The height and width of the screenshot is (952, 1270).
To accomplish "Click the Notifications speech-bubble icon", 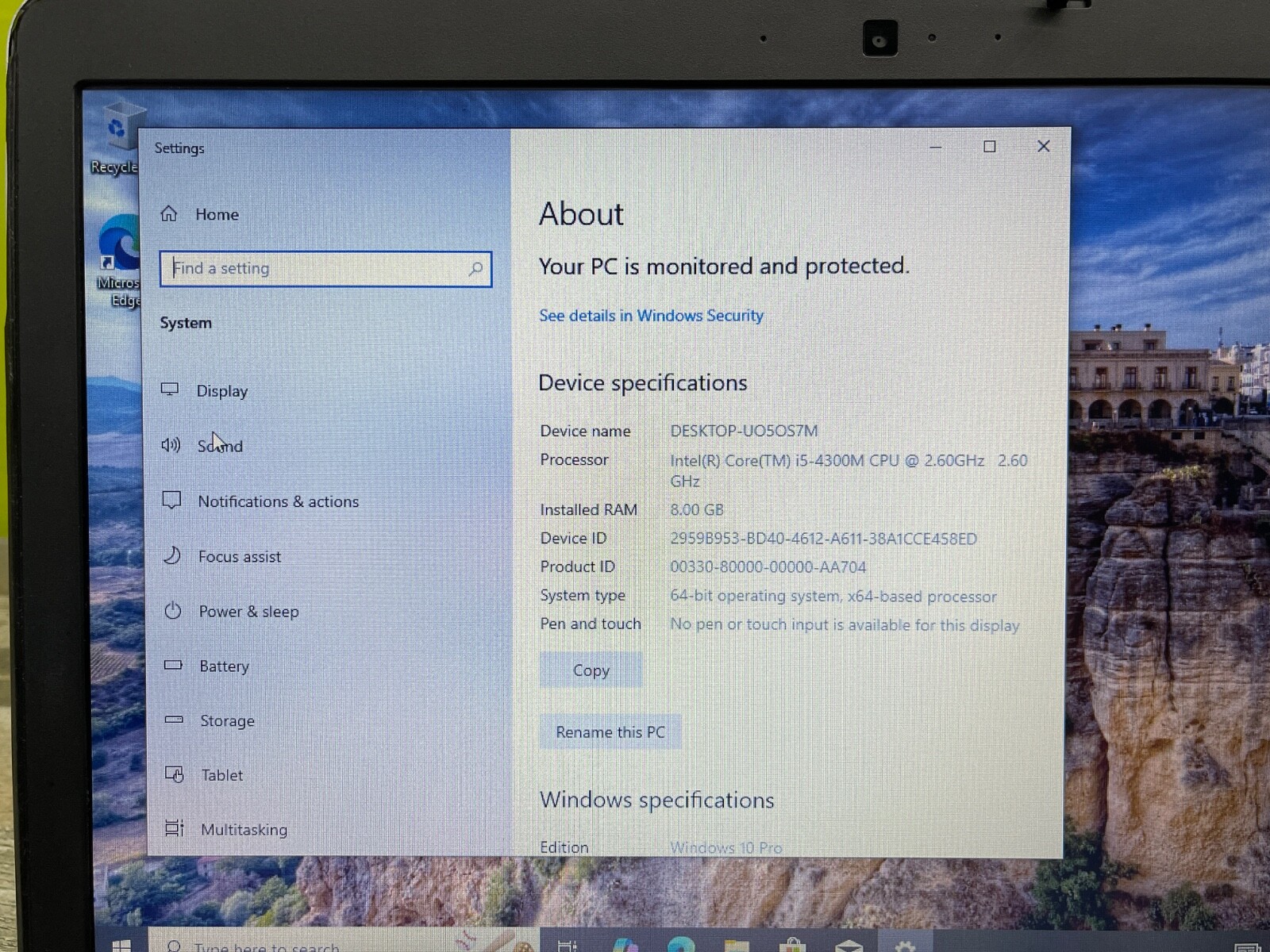I will pyautogui.click(x=171, y=501).
